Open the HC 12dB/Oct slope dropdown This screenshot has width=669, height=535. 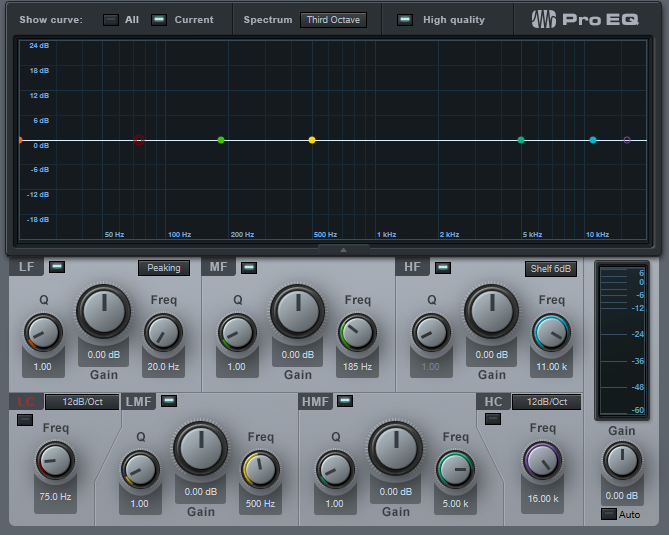click(x=547, y=402)
